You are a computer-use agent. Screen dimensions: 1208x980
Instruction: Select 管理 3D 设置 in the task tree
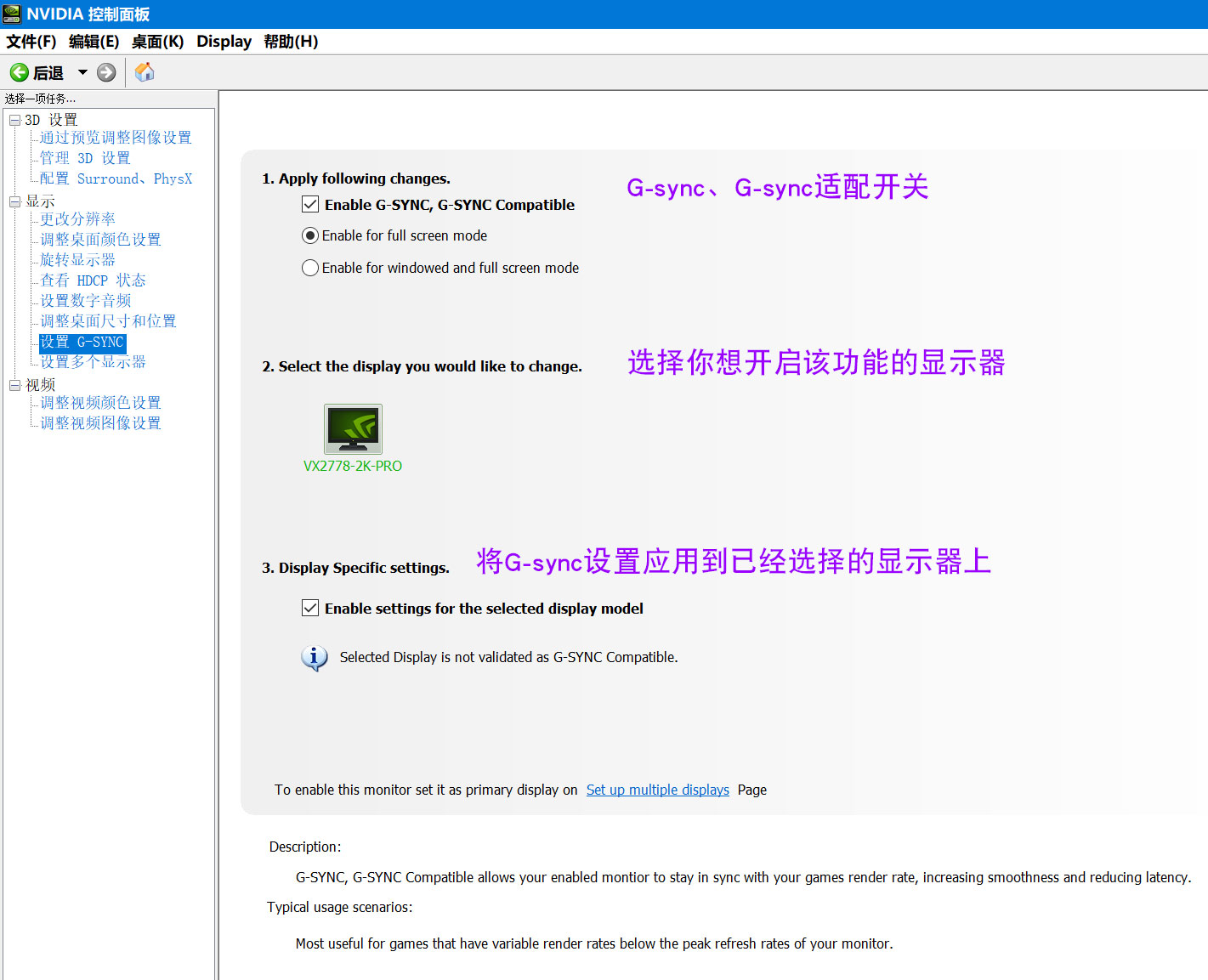[85, 157]
